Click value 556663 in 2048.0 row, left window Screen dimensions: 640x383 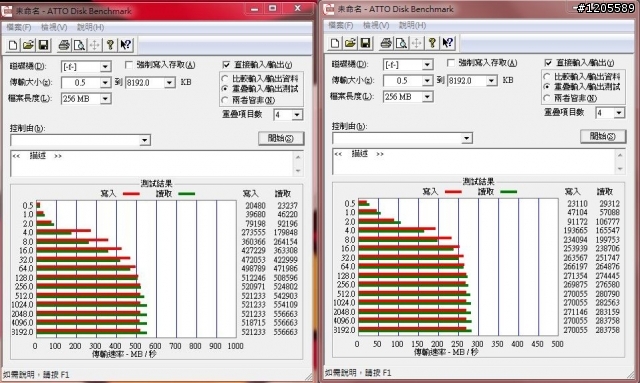[285, 314]
